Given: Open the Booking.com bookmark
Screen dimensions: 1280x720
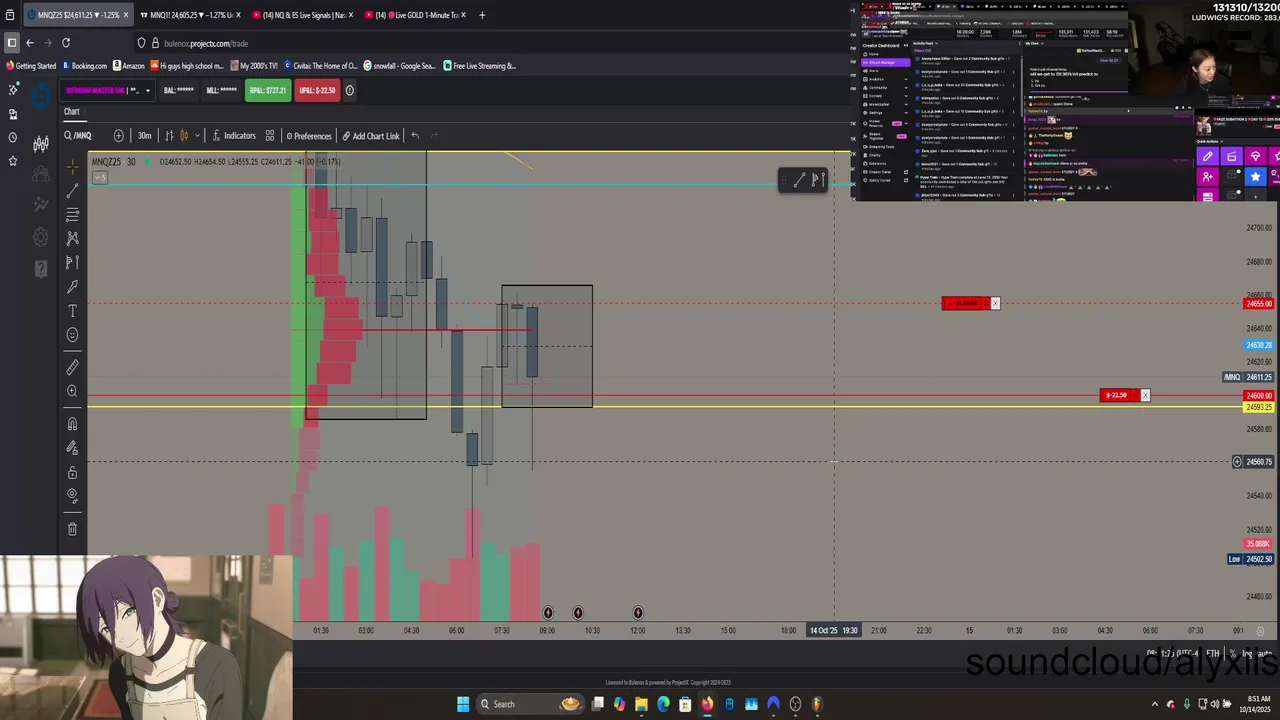Looking at the screenshot, I should coord(84,66).
